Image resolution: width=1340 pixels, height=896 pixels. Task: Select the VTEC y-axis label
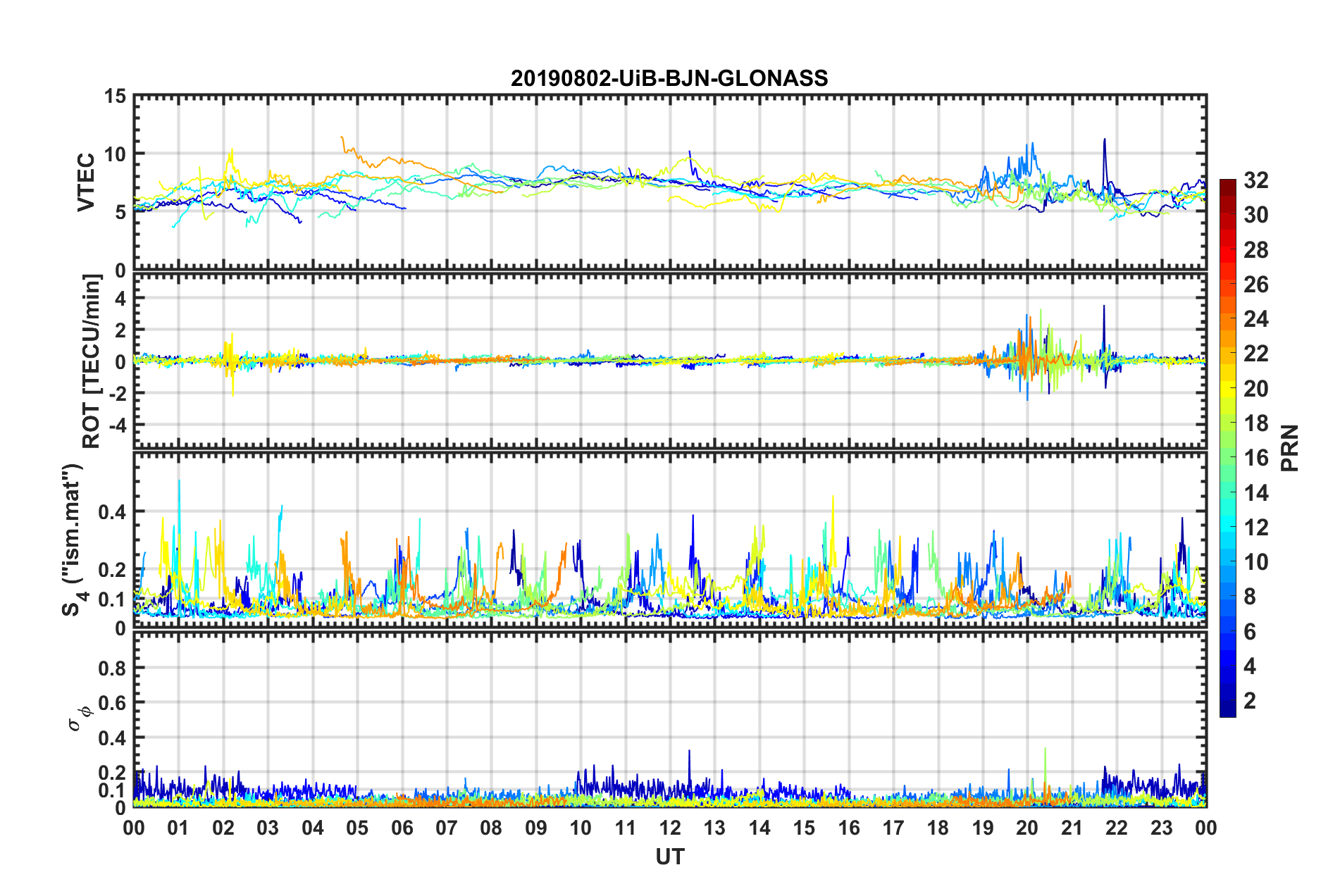click(86, 182)
